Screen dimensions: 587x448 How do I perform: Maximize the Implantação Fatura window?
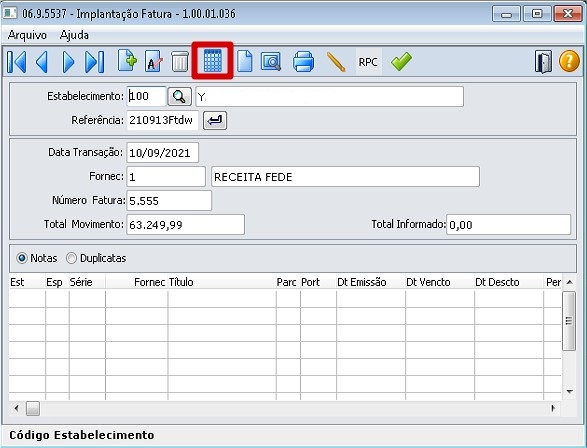tap(537, 14)
